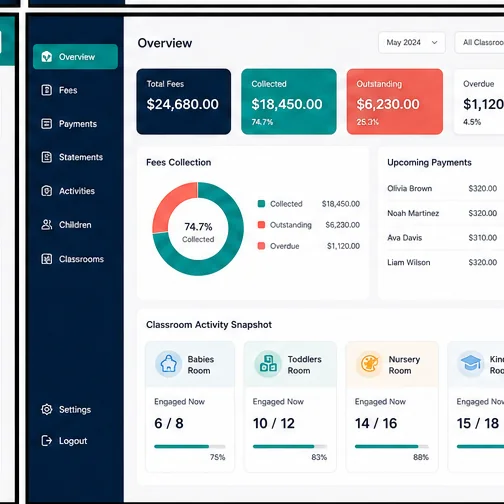
Task: Open the Statements menu label
Action: [81, 157]
